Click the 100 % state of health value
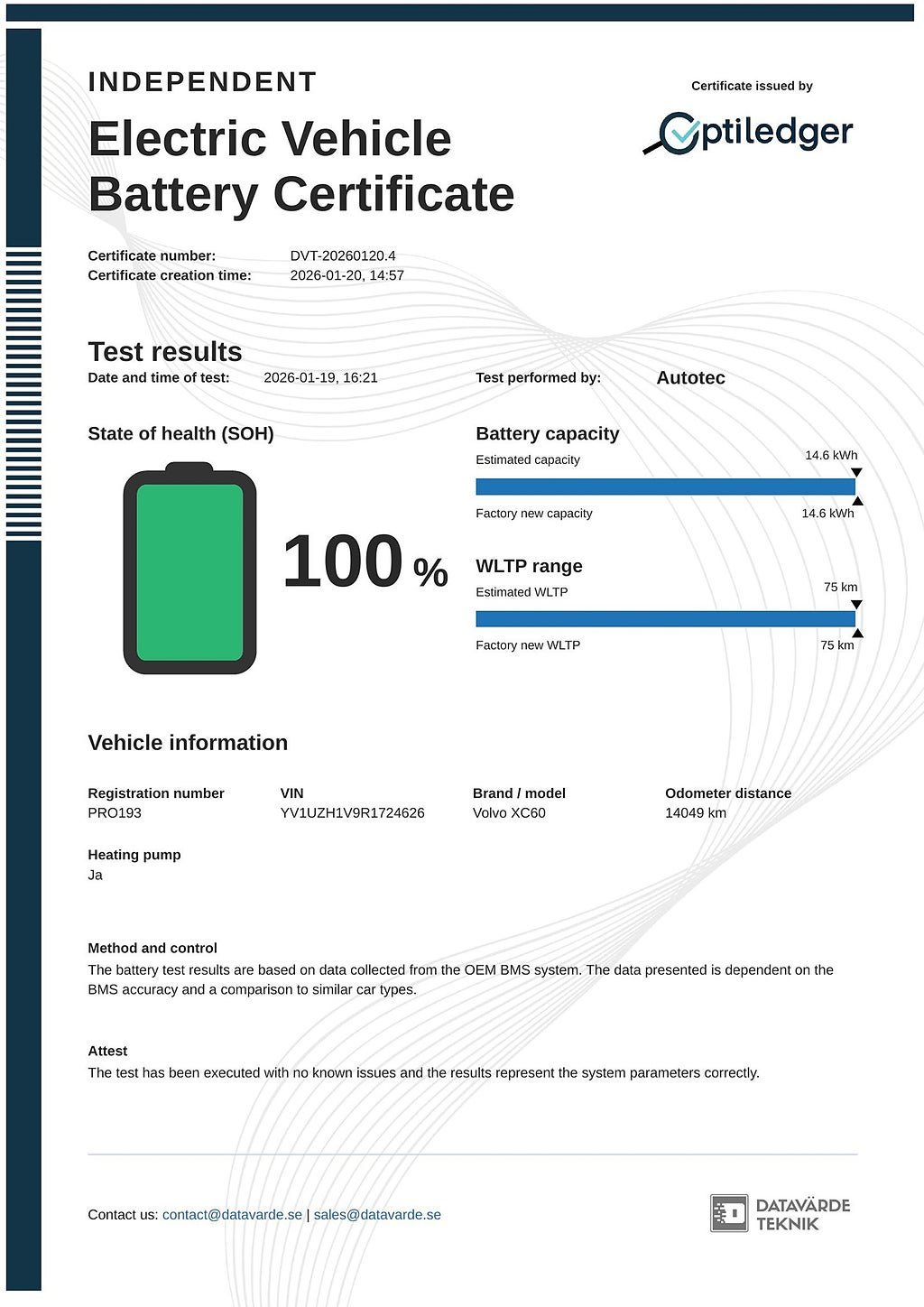924x1307 pixels. (365, 562)
